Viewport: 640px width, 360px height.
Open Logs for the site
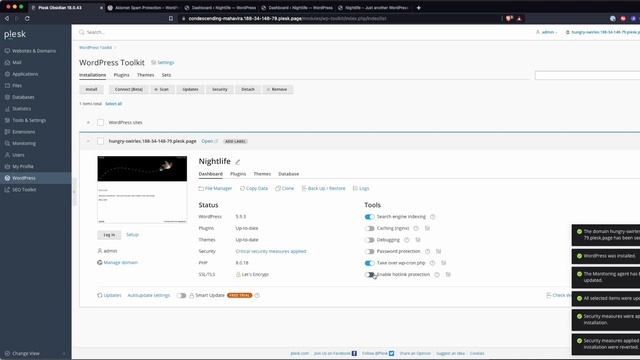click(361, 188)
